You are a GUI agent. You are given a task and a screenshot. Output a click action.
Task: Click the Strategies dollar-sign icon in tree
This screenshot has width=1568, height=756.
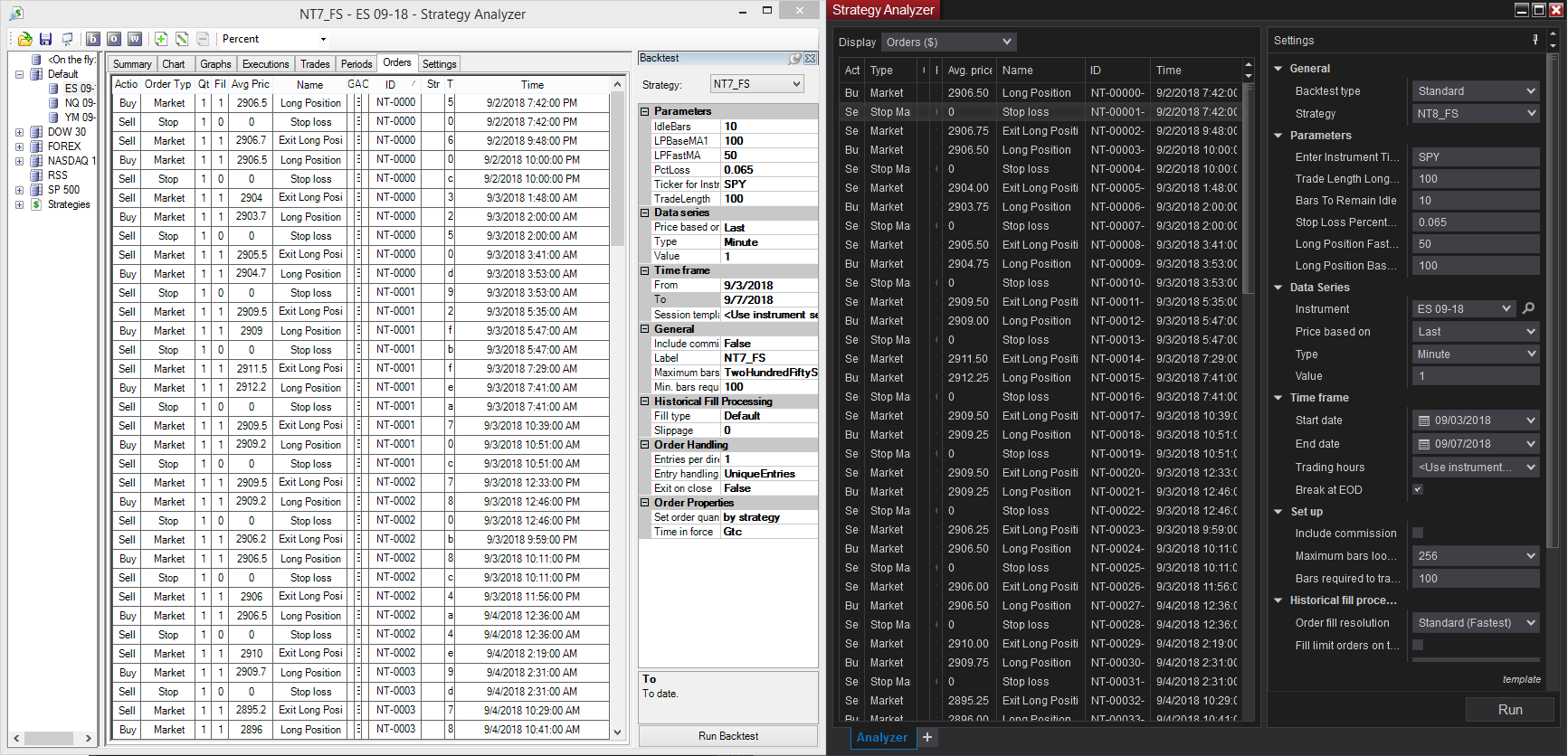[x=36, y=204]
